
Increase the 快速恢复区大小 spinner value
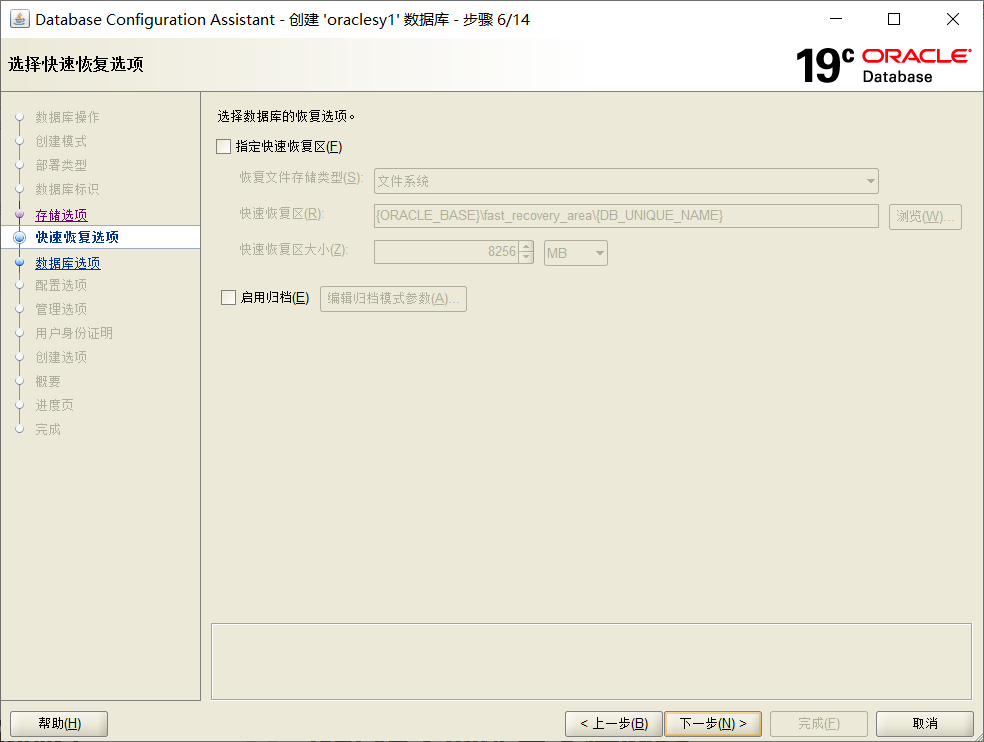point(527,247)
